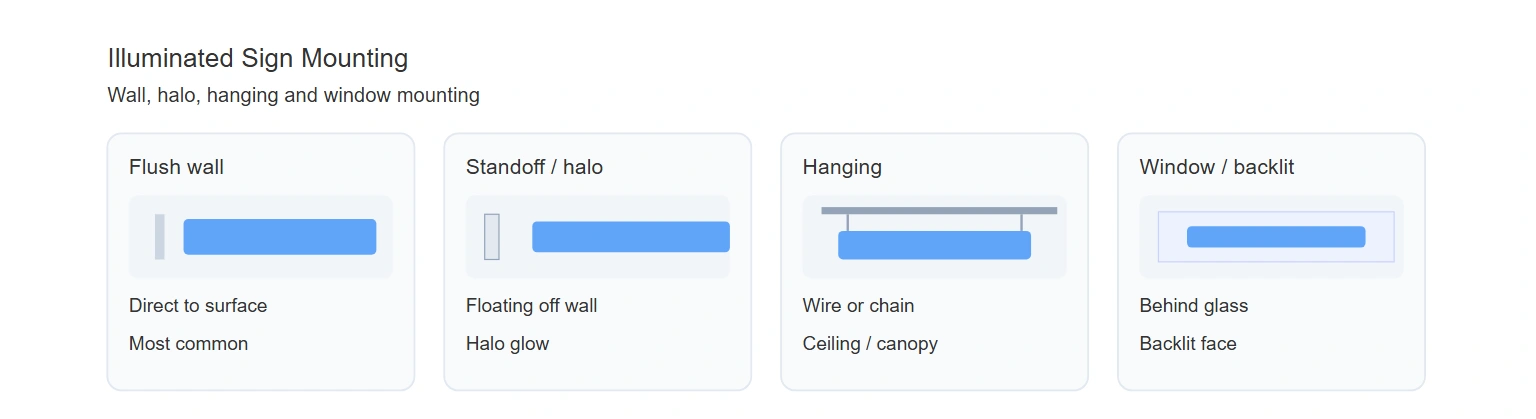Click the 'Halo glow' text
Screen dimensions: 1536x419
(507, 344)
